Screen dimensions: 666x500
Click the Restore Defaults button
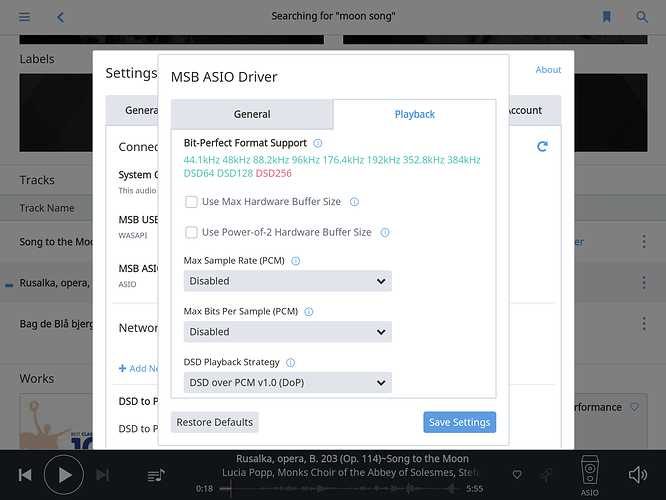tap(214, 422)
